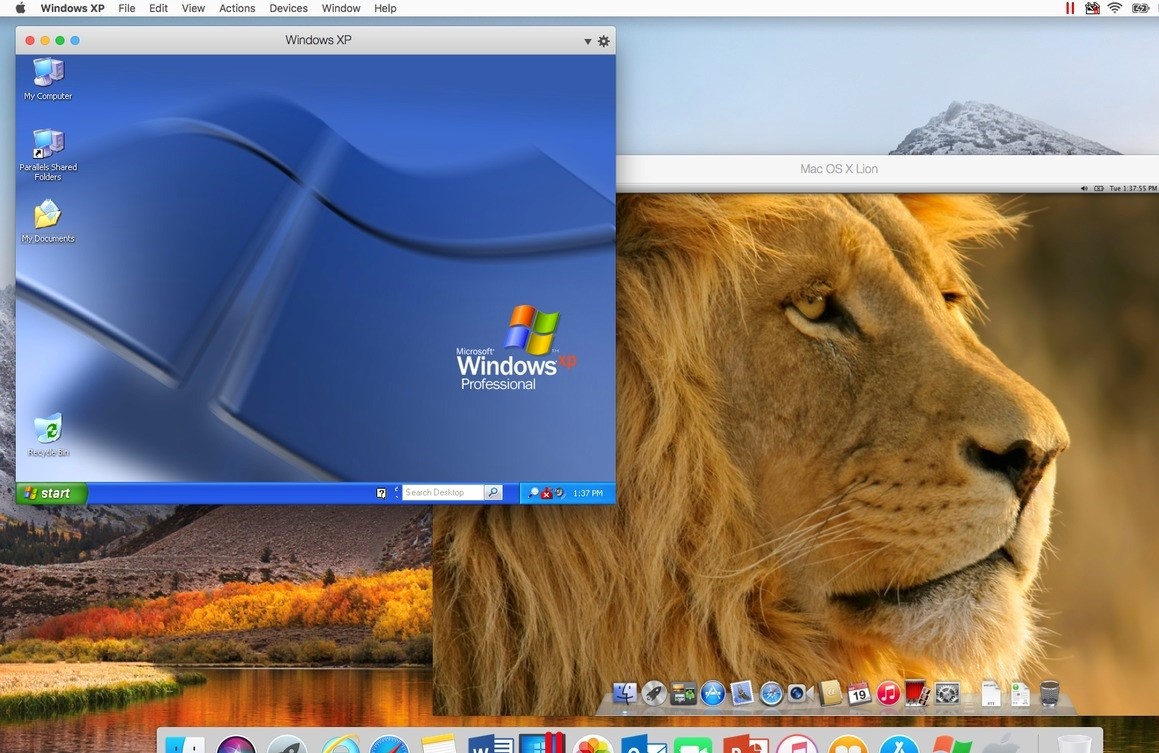Open Mission Control in the Lion dock

[x=683, y=693]
